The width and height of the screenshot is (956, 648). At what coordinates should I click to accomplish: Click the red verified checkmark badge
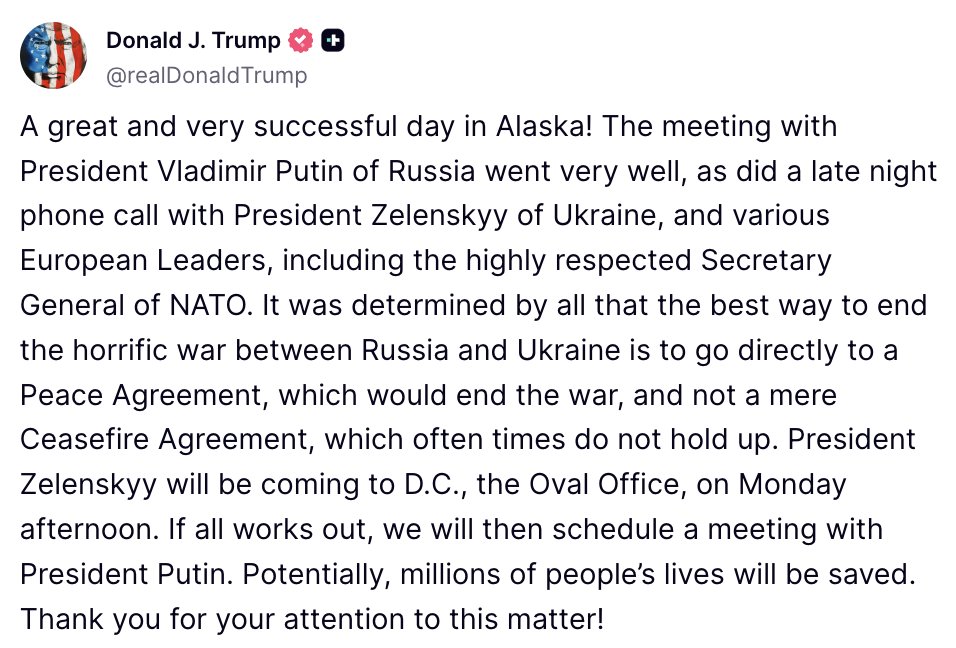coord(300,41)
